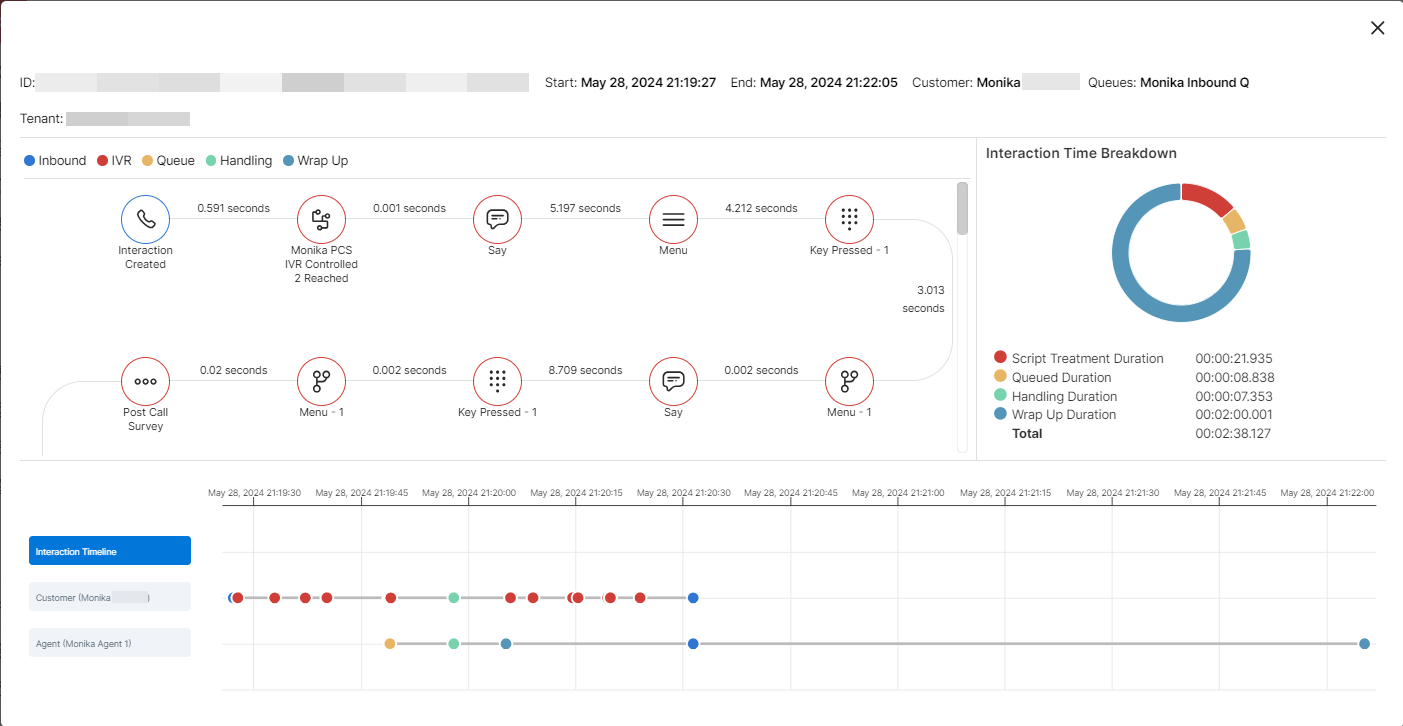The width and height of the screenshot is (1403, 726).
Task: Select the Say node between 0.001 and 5.197 seconds
Action: click(497, 219)
